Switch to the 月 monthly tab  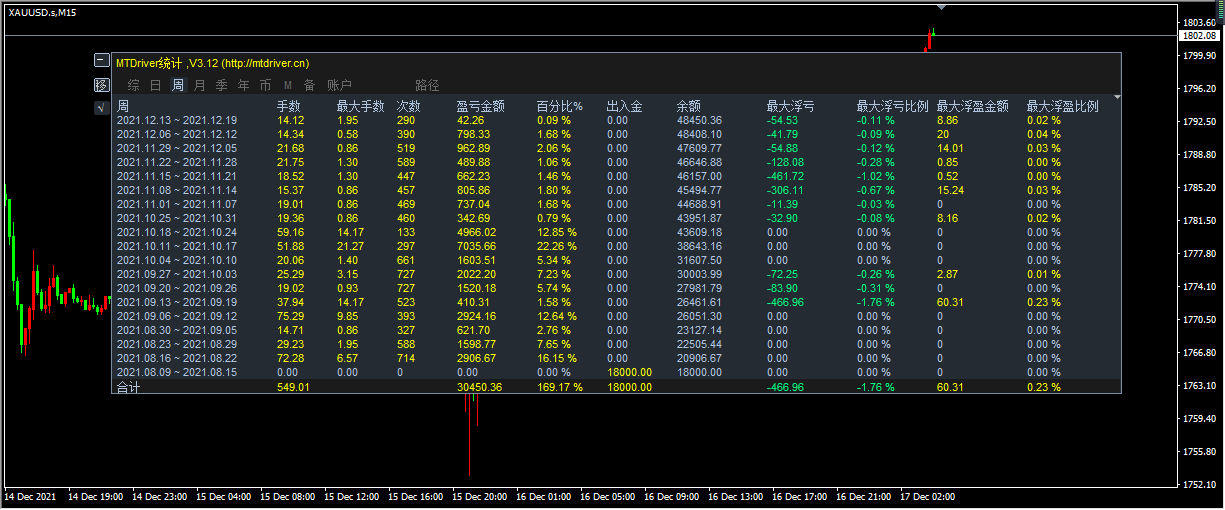click(x=200, y=85)
